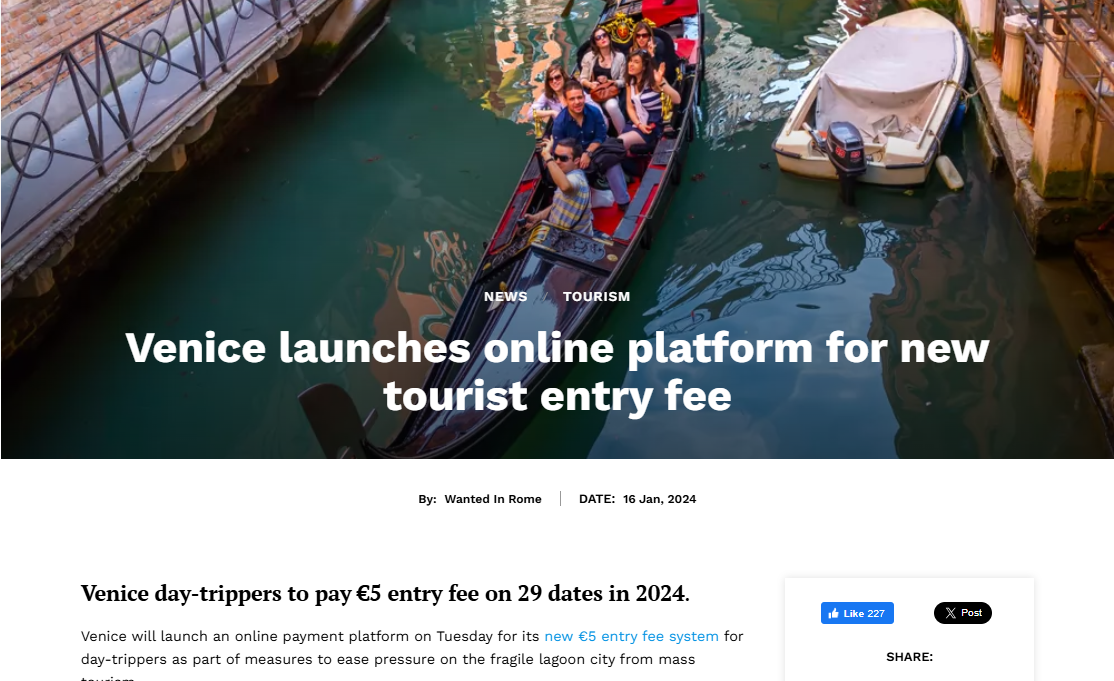Viewport: 1114px width, 681px height.
Task: Click the SHARE: label in sidebar
Action: 909,657
